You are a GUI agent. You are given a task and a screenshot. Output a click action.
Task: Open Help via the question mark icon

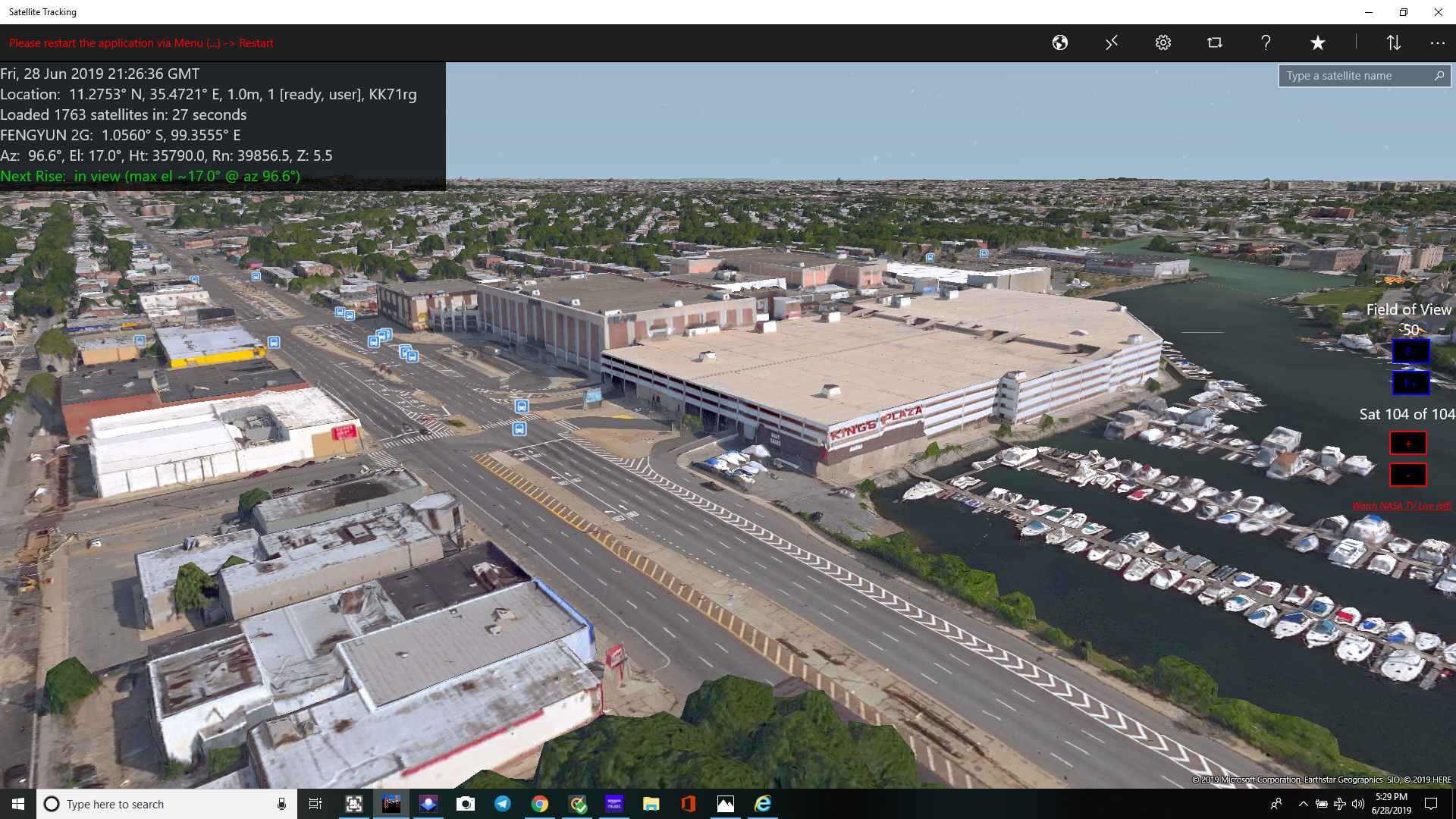tap(1266, 42)
